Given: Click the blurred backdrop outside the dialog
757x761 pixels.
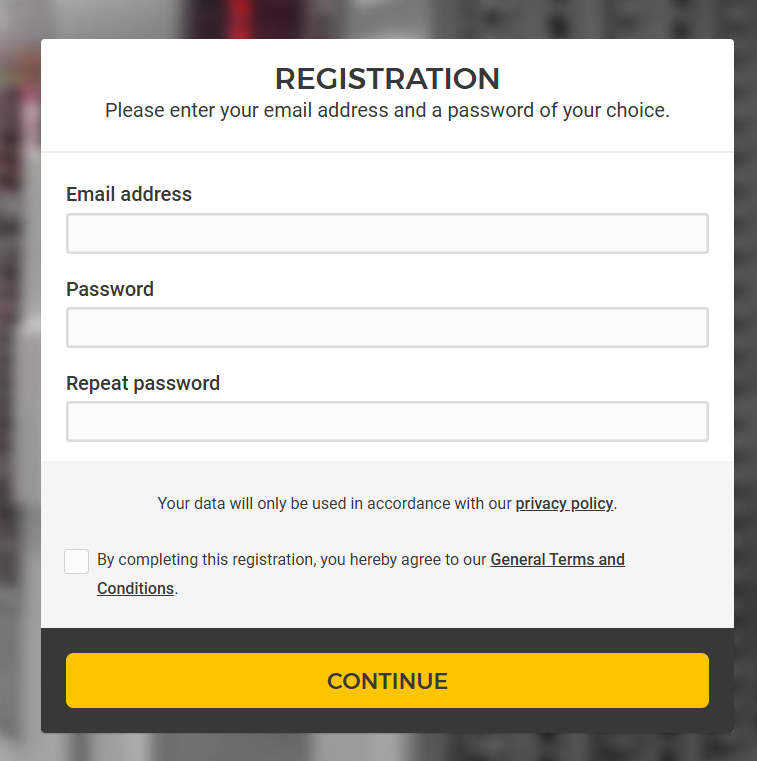Looking at the screenshot, I should click(x=20, y=400).
